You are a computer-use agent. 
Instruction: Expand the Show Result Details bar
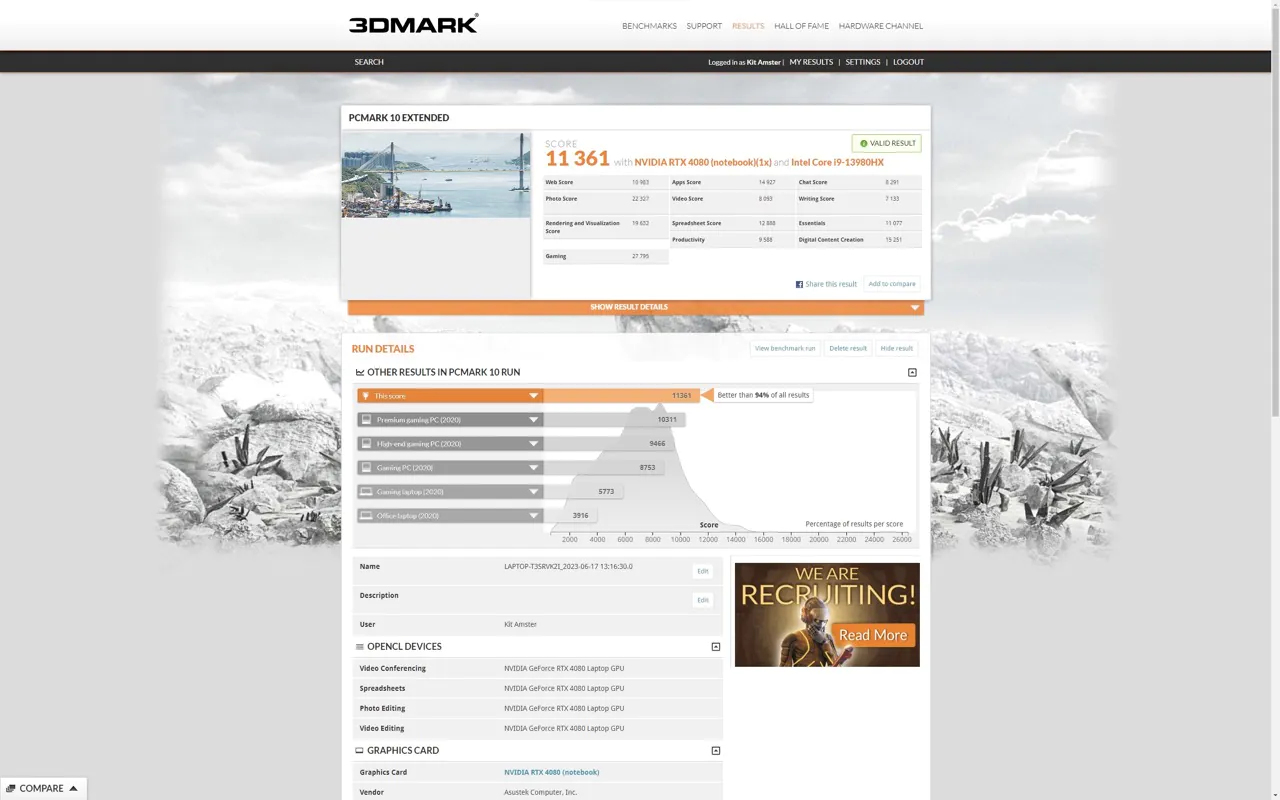(636, 308)
